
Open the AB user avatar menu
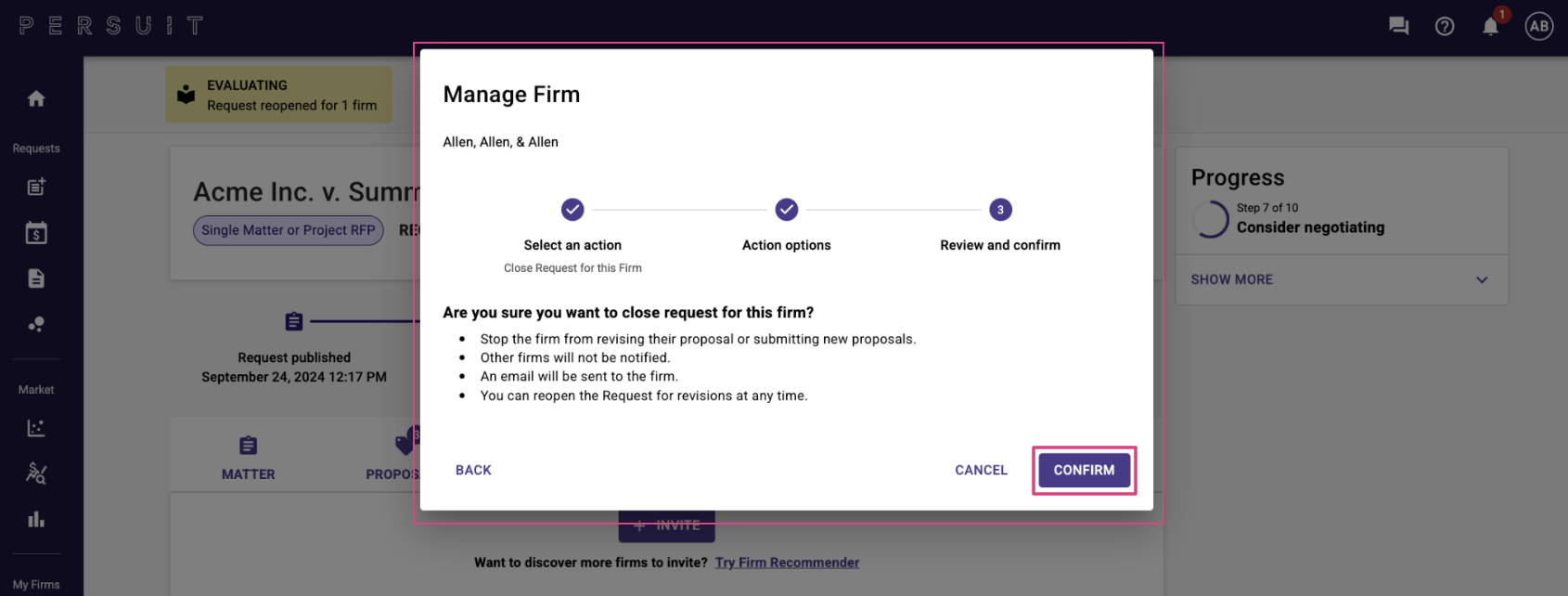pos(1539,26)
